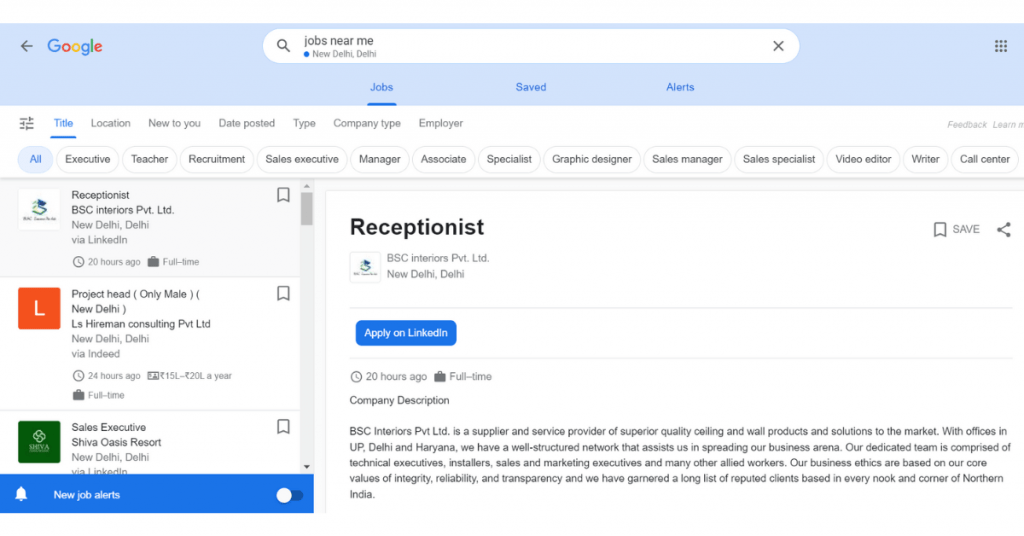Click the search magnifier icon
This screenshot has height=536, width=1024.
click(x=283, y=46)
